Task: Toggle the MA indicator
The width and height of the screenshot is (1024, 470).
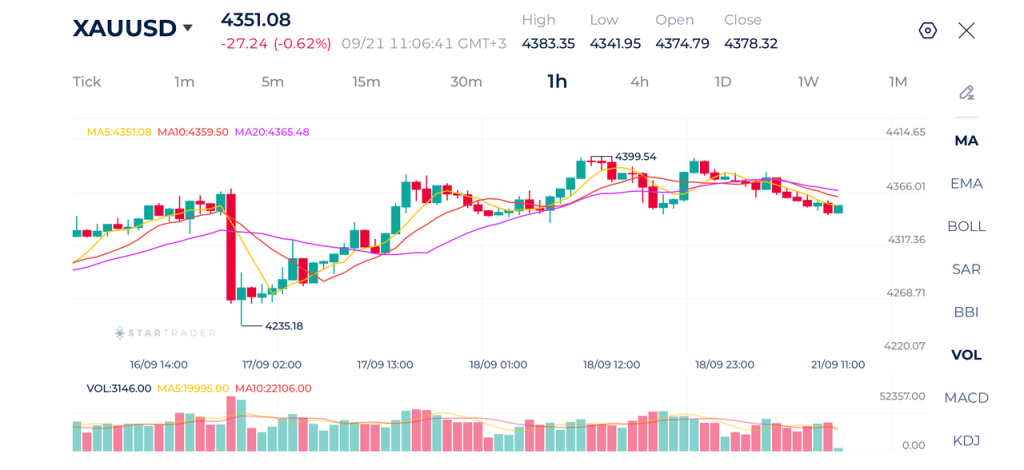Action: [967, 140]
